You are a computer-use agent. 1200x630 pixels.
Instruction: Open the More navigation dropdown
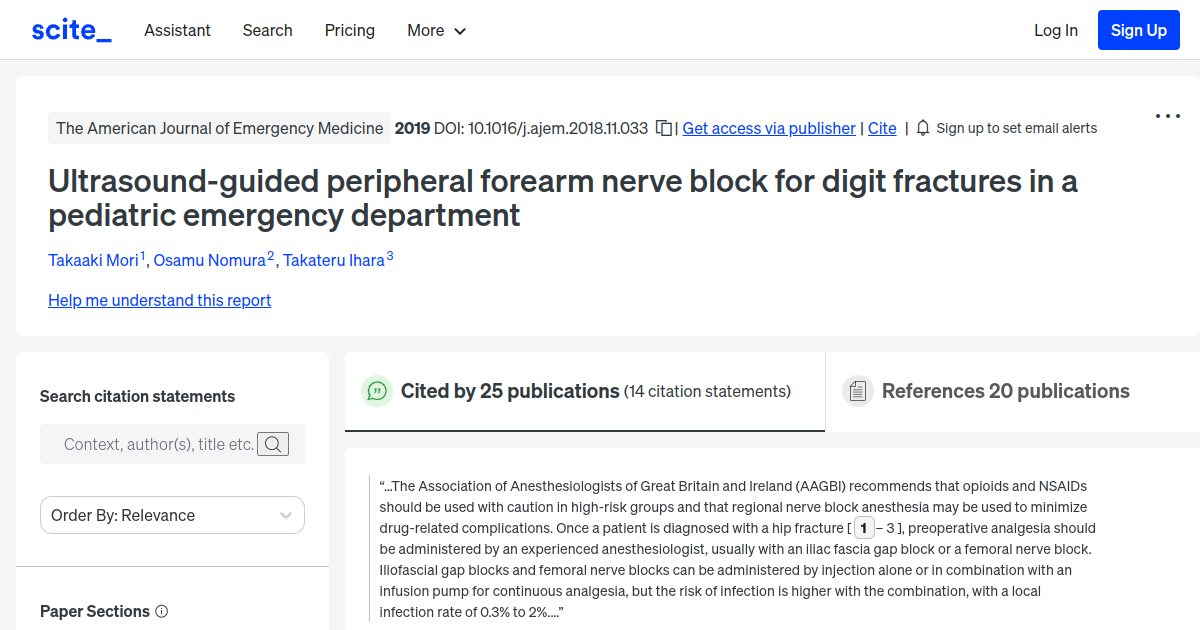click(436, 30)
